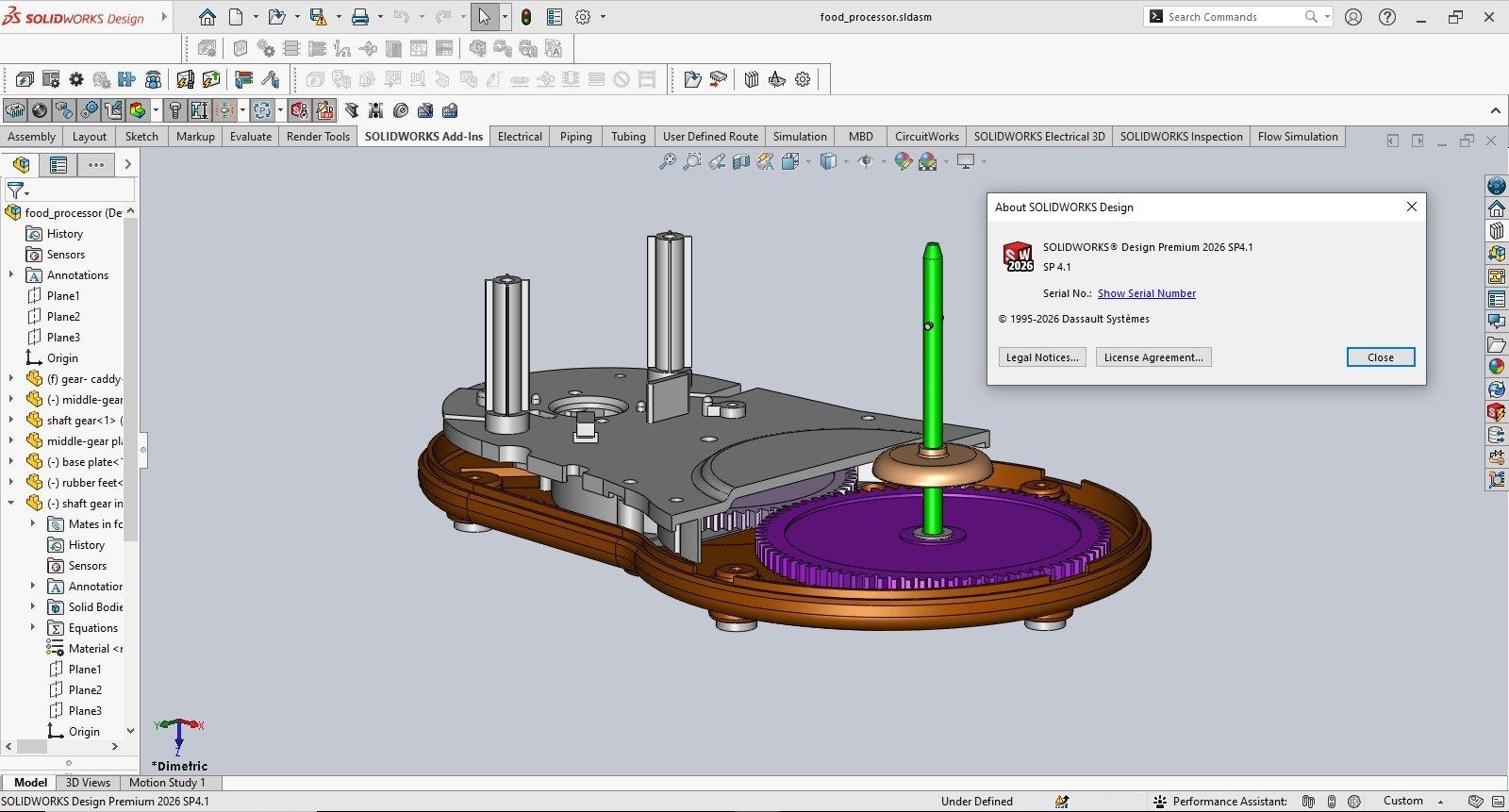Viewport: 1509px width, 812px height.
Task: Select the cursor Select tool
Action: pyautogui.click(x=485, y=17)
